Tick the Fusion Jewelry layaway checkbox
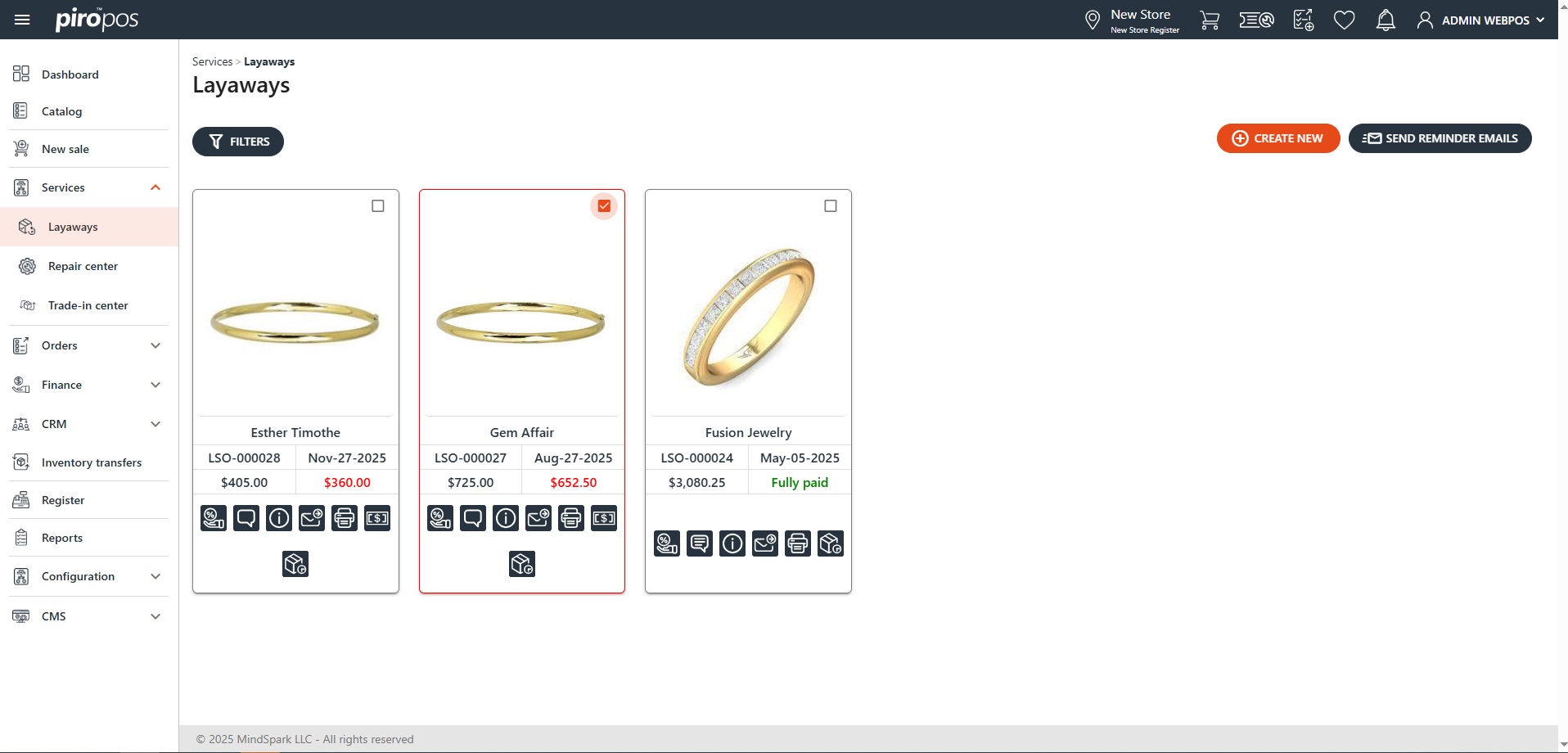This screenshot has width=1568, height=753. point(831,206)
